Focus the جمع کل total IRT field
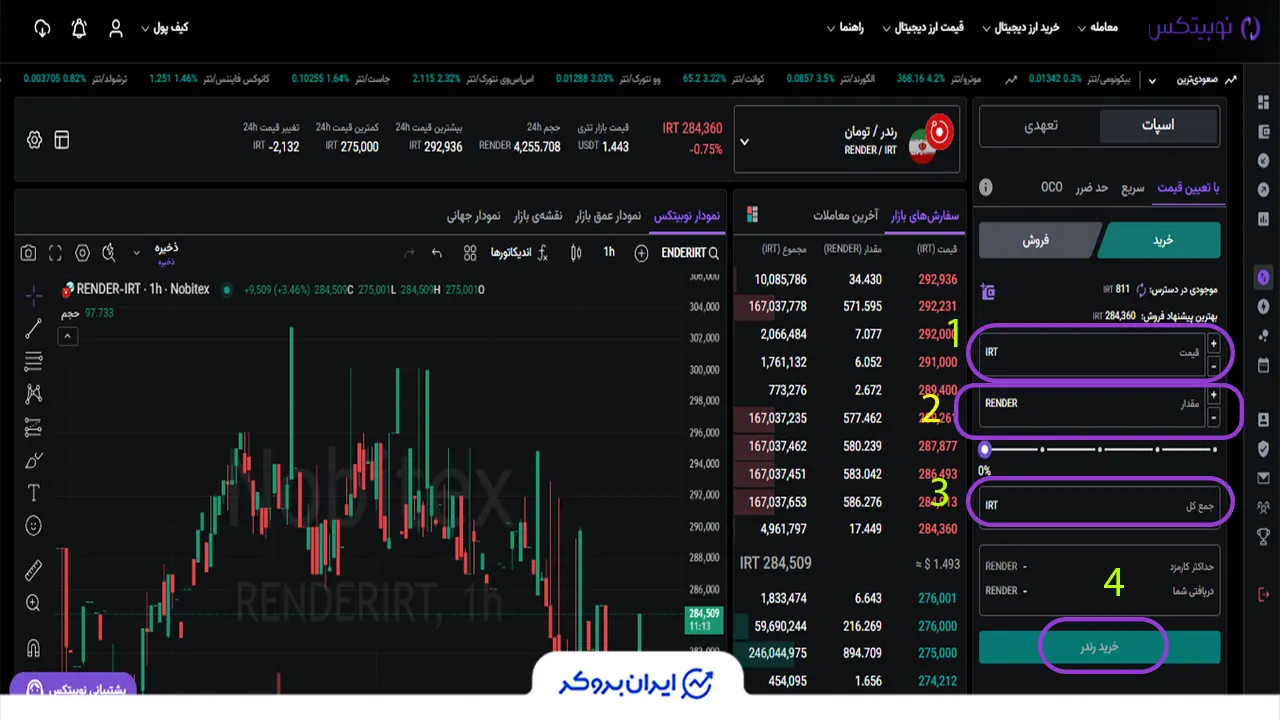 click(x=1100, y=505)
